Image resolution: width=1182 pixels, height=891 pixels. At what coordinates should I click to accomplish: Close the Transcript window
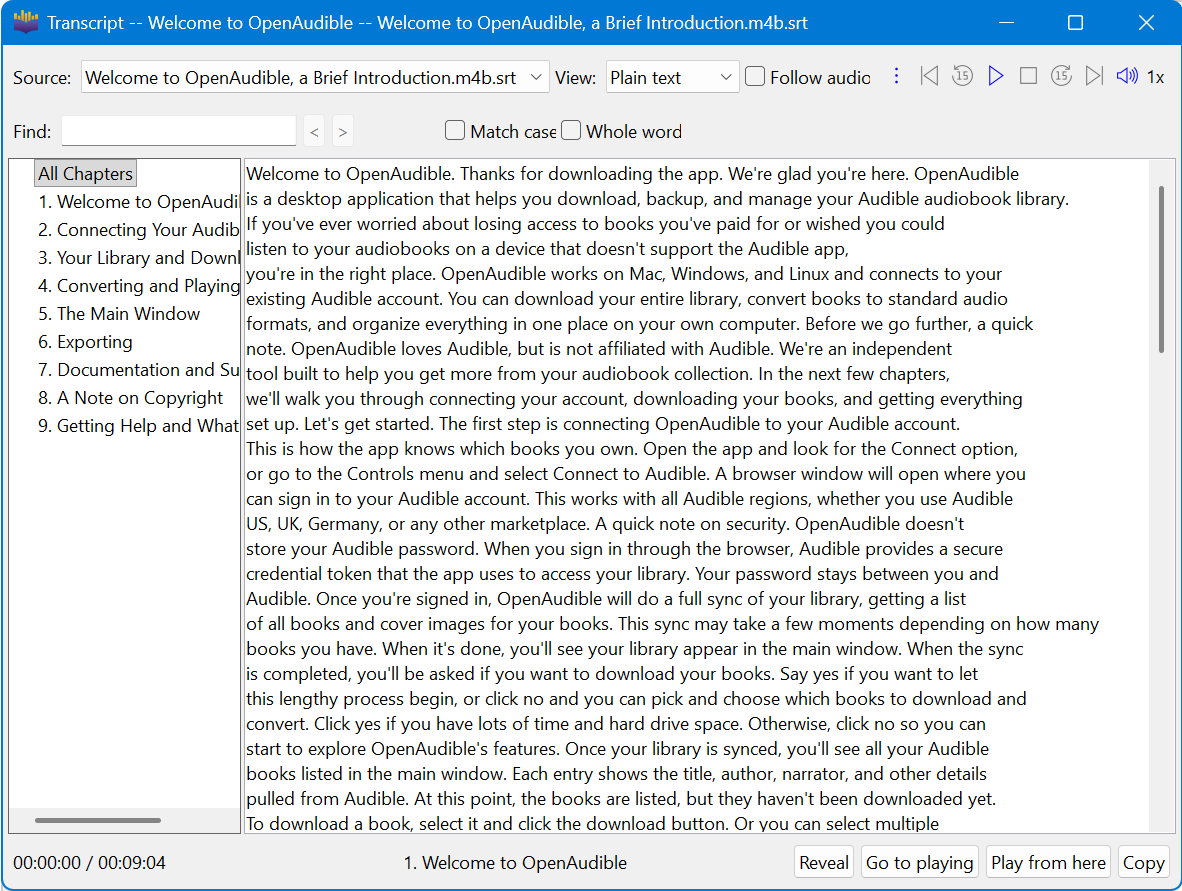(x=1146, y=23)
